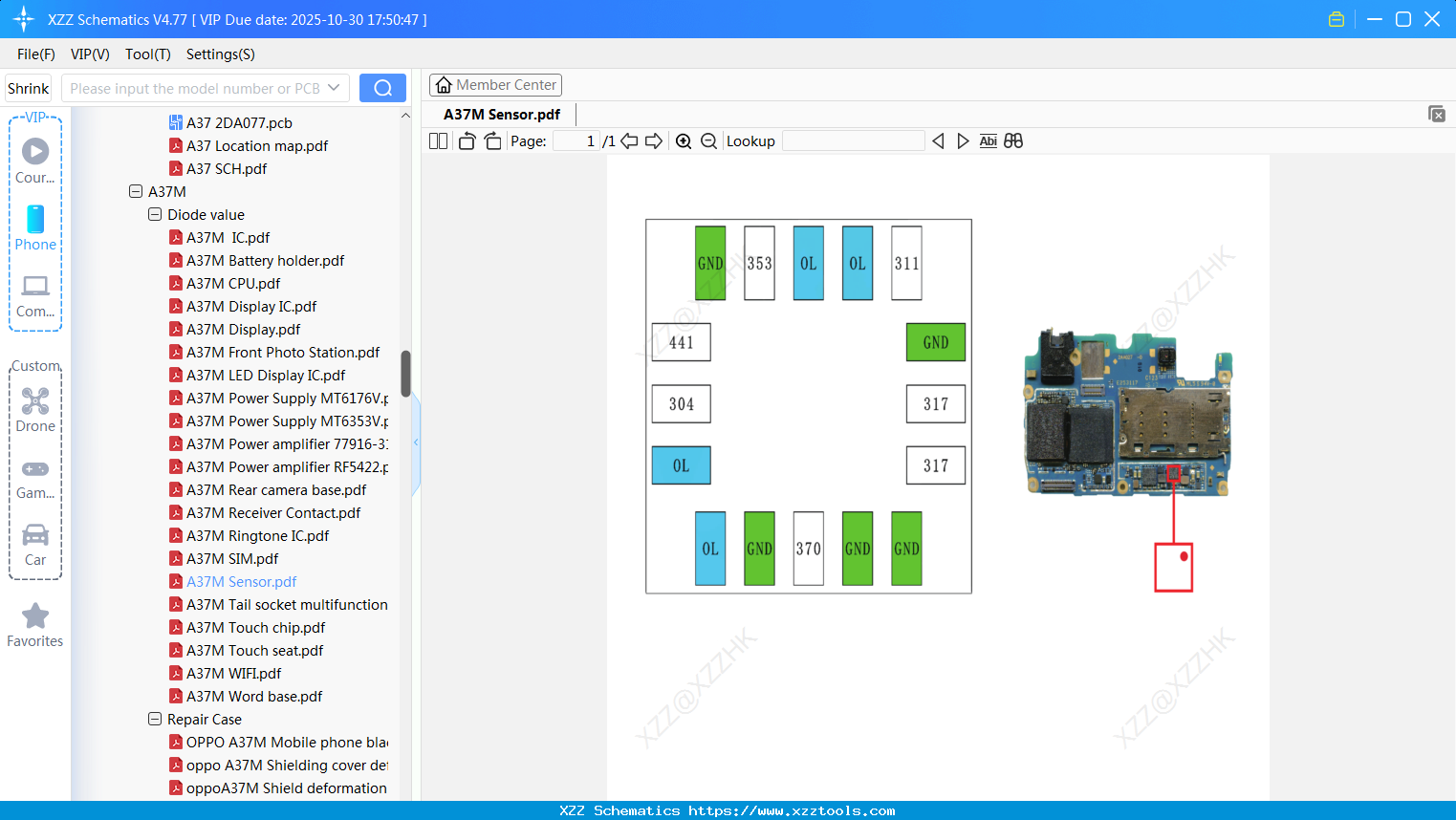Select the Phone category in sidebar
Screen dimensions: 1456x820
[35, 228]
